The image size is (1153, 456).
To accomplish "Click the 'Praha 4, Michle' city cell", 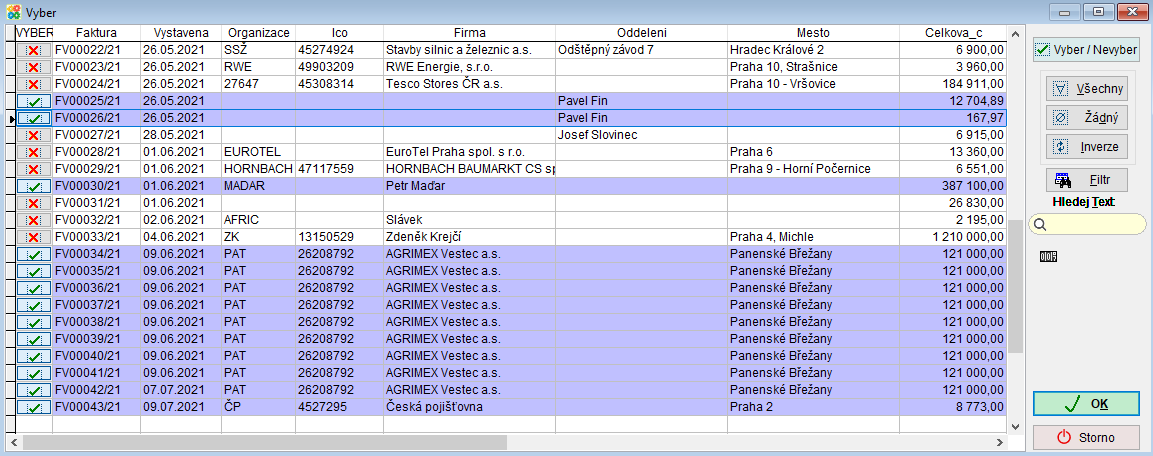I will [813, 237].
